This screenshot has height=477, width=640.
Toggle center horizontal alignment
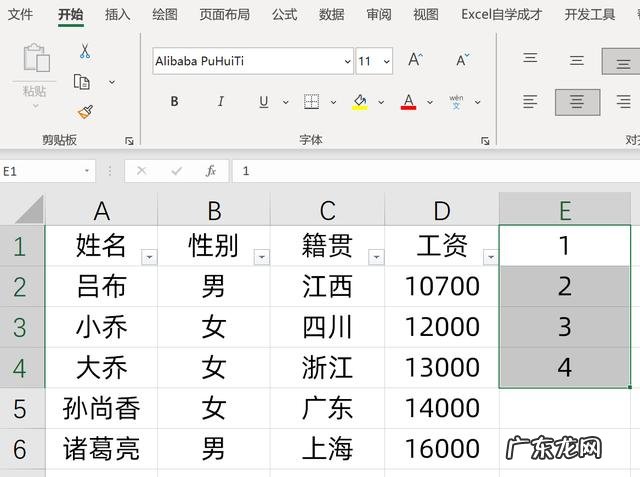click(x=577, y=102)
